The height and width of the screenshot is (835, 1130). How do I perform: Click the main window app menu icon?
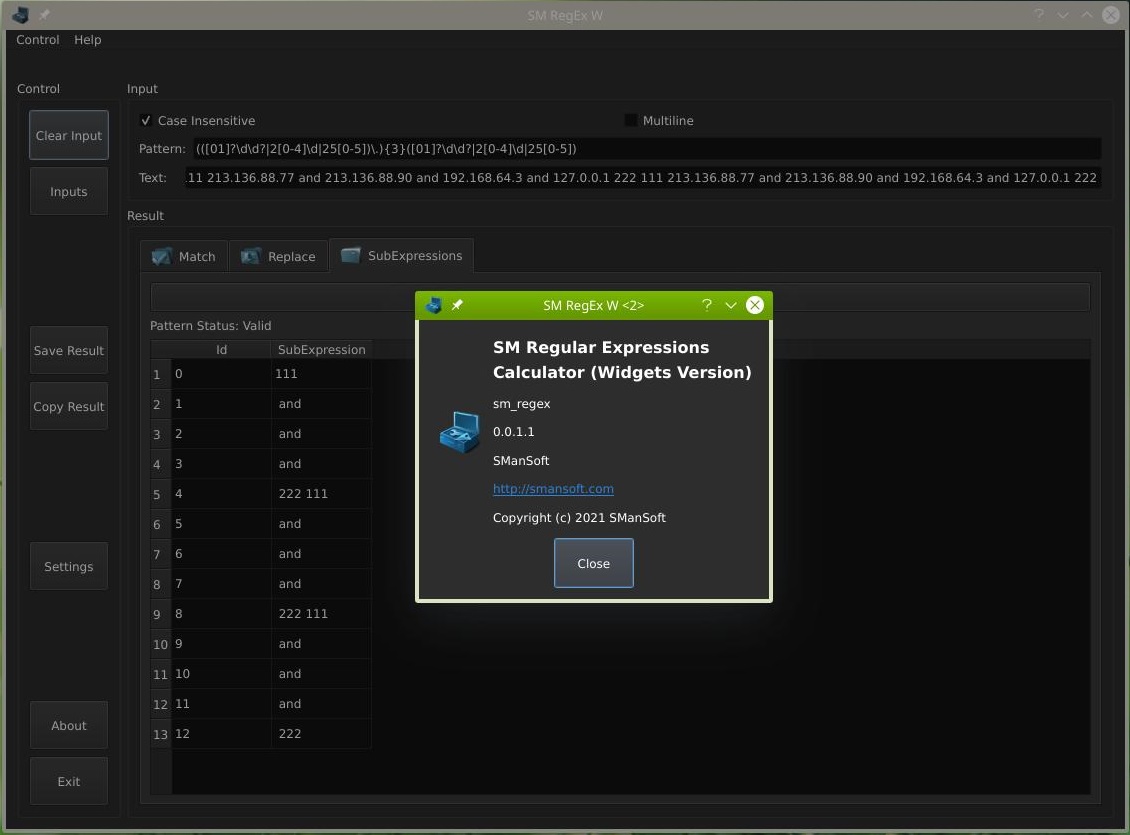click(x=20, y=15)
